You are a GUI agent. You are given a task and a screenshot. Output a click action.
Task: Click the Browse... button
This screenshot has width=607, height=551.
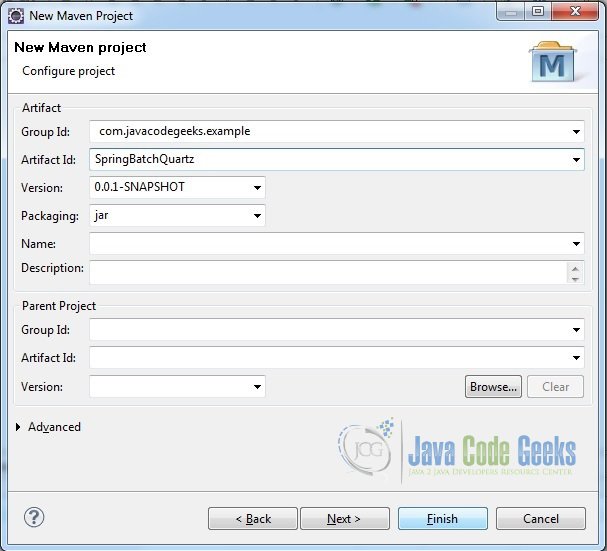493,386
